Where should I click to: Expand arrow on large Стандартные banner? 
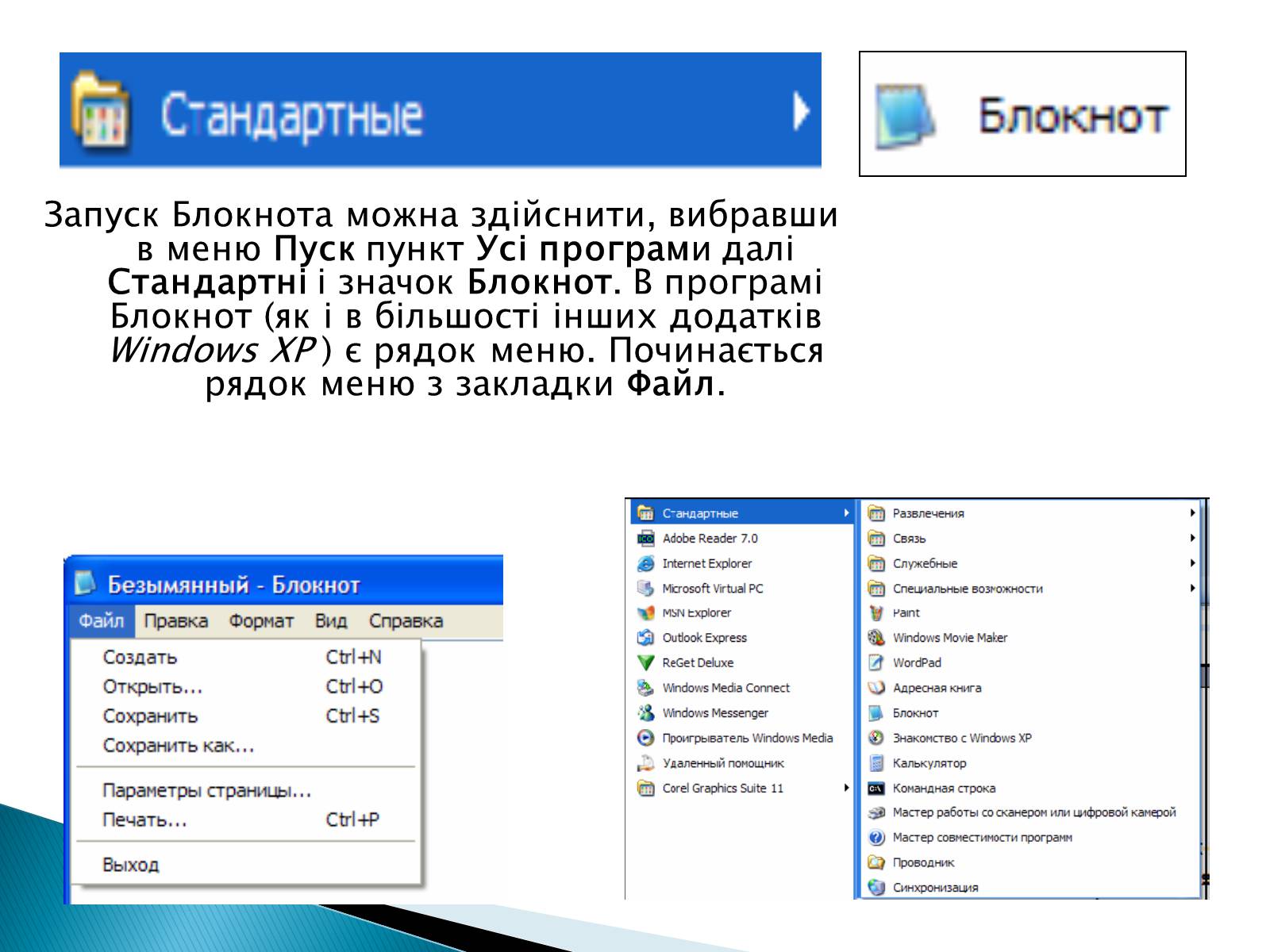[x=801, y=111]
